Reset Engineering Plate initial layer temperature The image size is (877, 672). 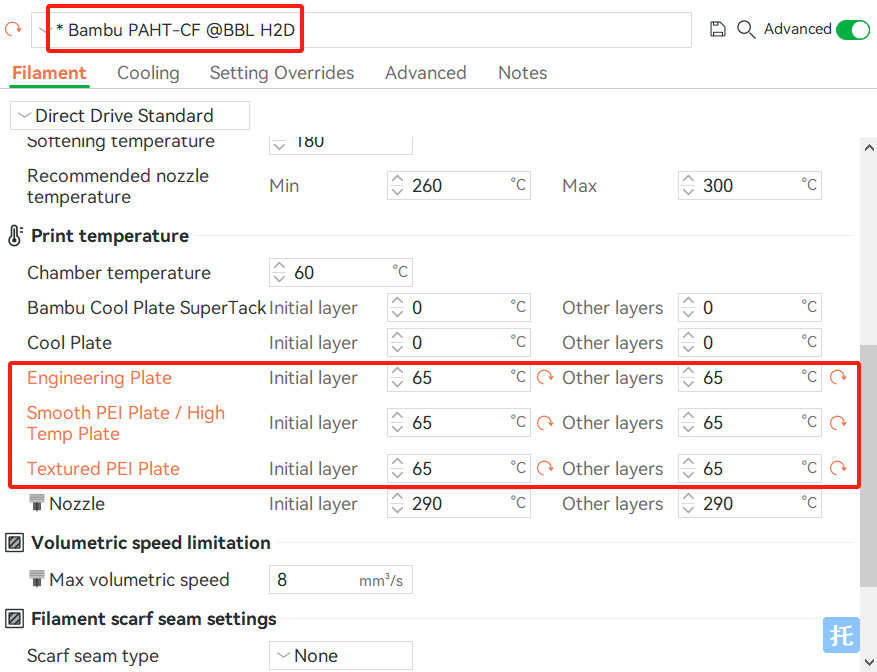545,378
